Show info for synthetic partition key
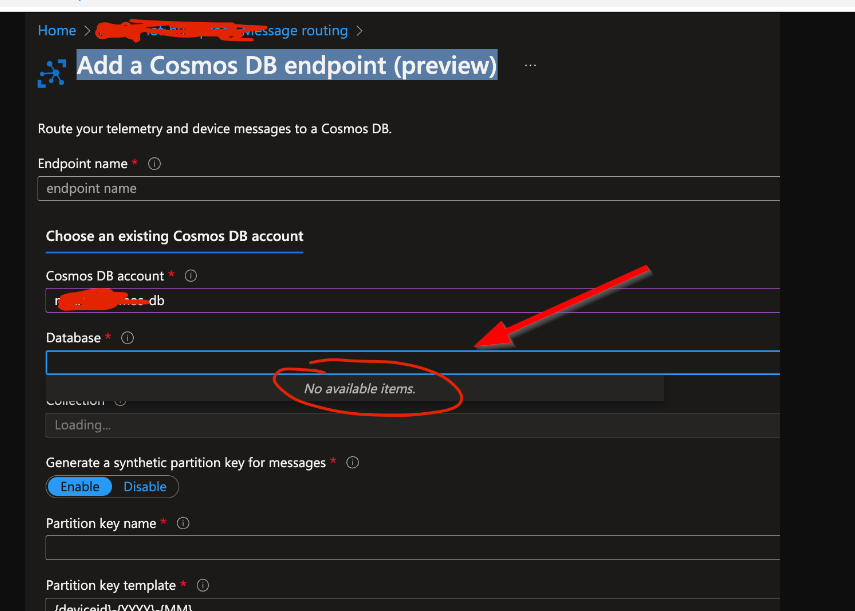This screenshot has width=855, height=611. 353,463
